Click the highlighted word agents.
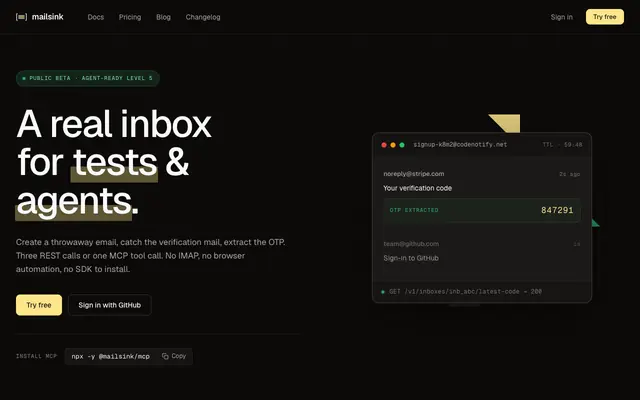The width and height of the screenshot is (640, 400). (x=74, y=201)
